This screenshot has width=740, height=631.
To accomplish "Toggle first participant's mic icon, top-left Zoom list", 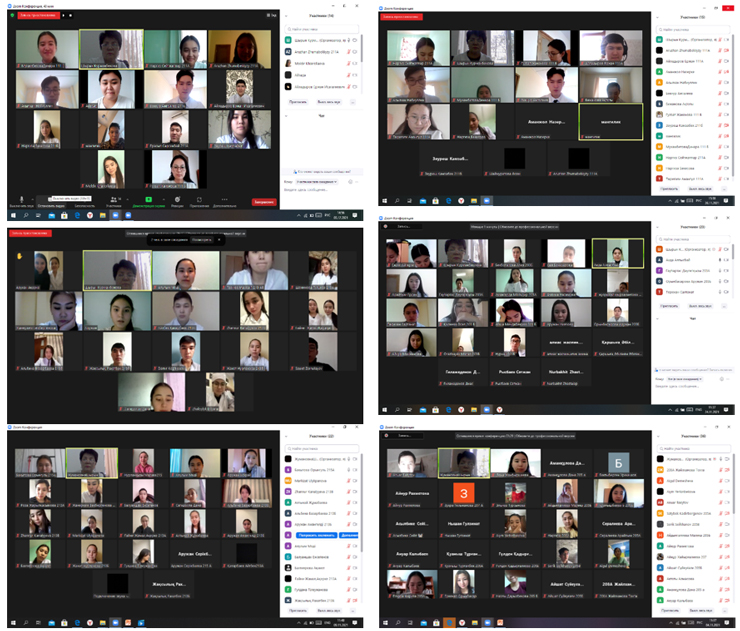I will [349, 40].
